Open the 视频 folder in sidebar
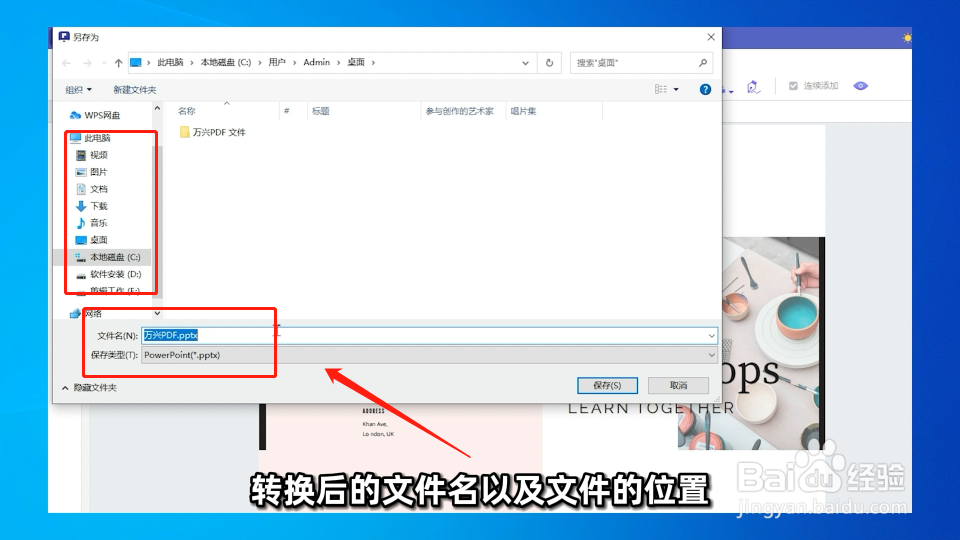Viewport: 960px width, 540px height. 91,155
